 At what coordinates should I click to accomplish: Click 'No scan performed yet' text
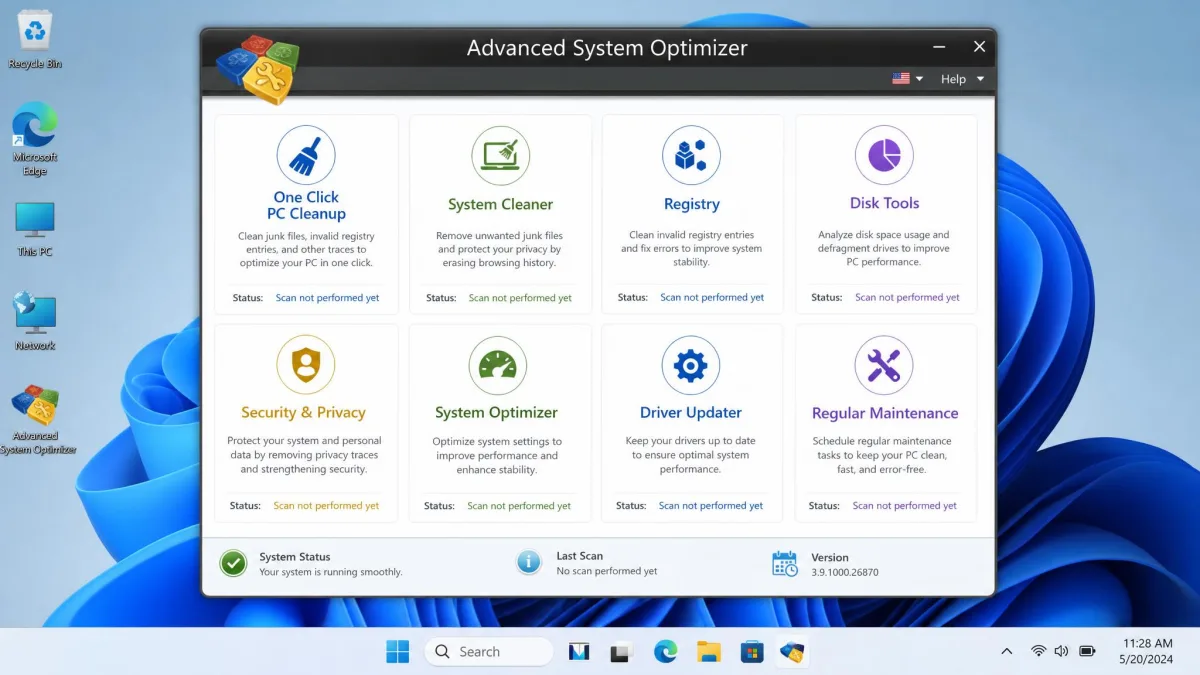click(x=607, y=571)
